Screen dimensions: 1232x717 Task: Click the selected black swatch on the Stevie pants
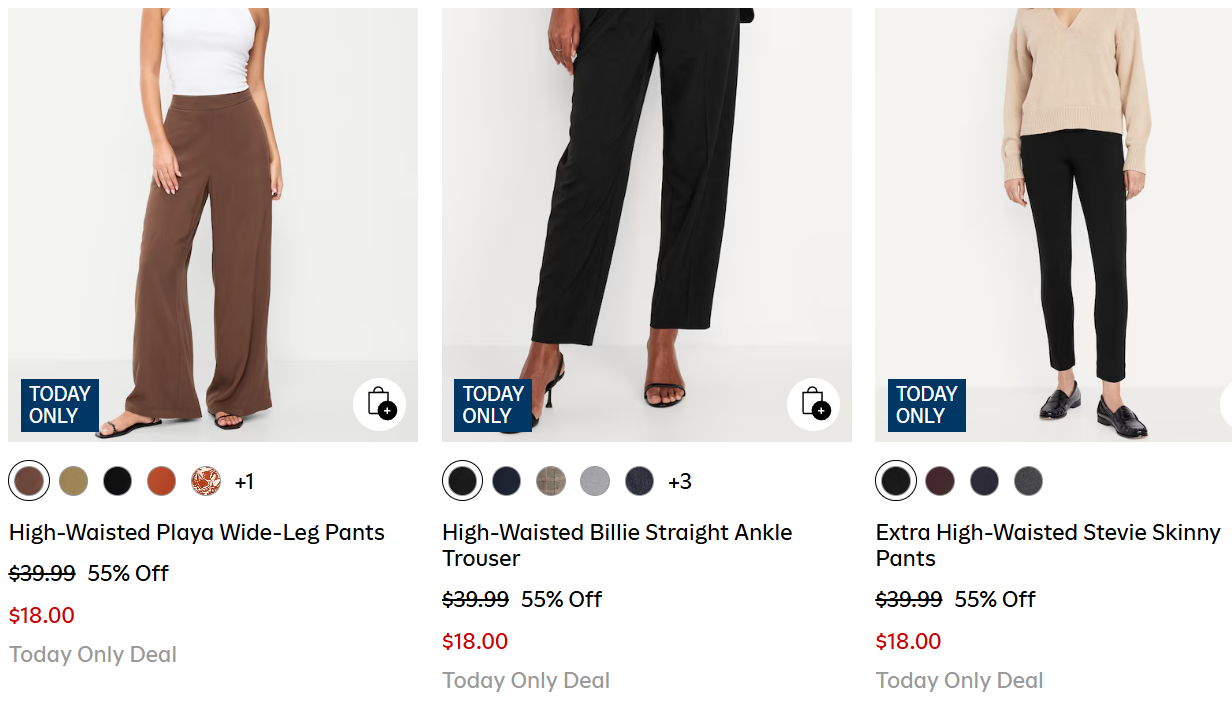pyautogui.click(x=895, y=480)
